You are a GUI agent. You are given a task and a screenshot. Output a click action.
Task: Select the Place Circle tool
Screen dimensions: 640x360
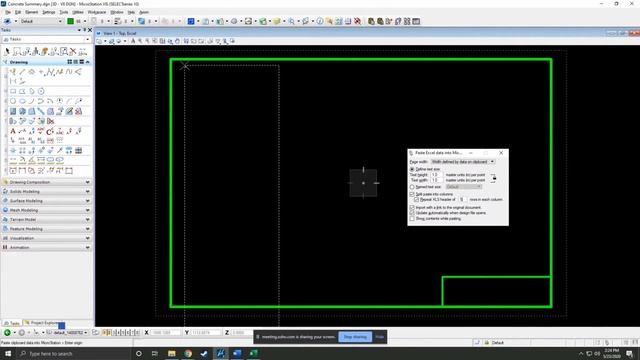click(13, 101)
